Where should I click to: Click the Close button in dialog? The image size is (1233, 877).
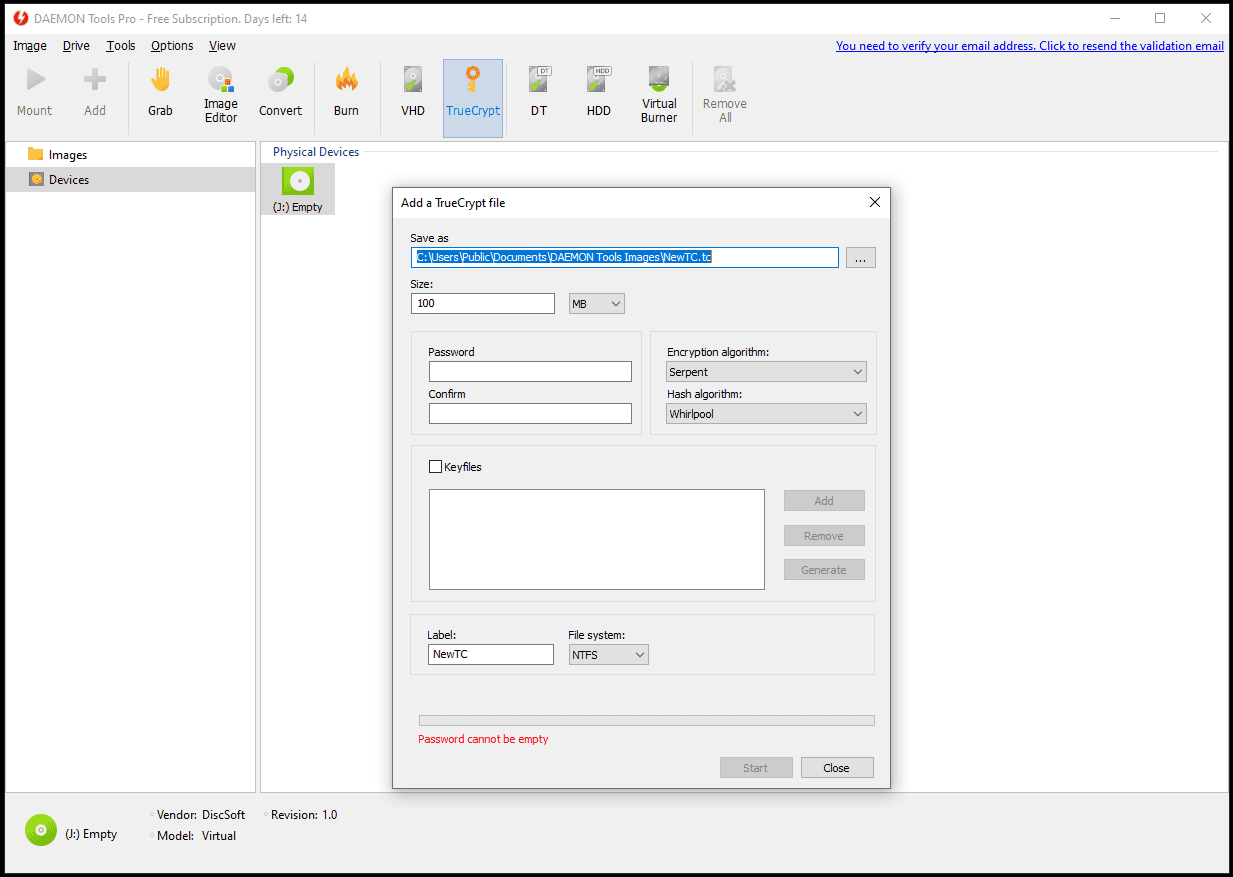tap(837, 768)
